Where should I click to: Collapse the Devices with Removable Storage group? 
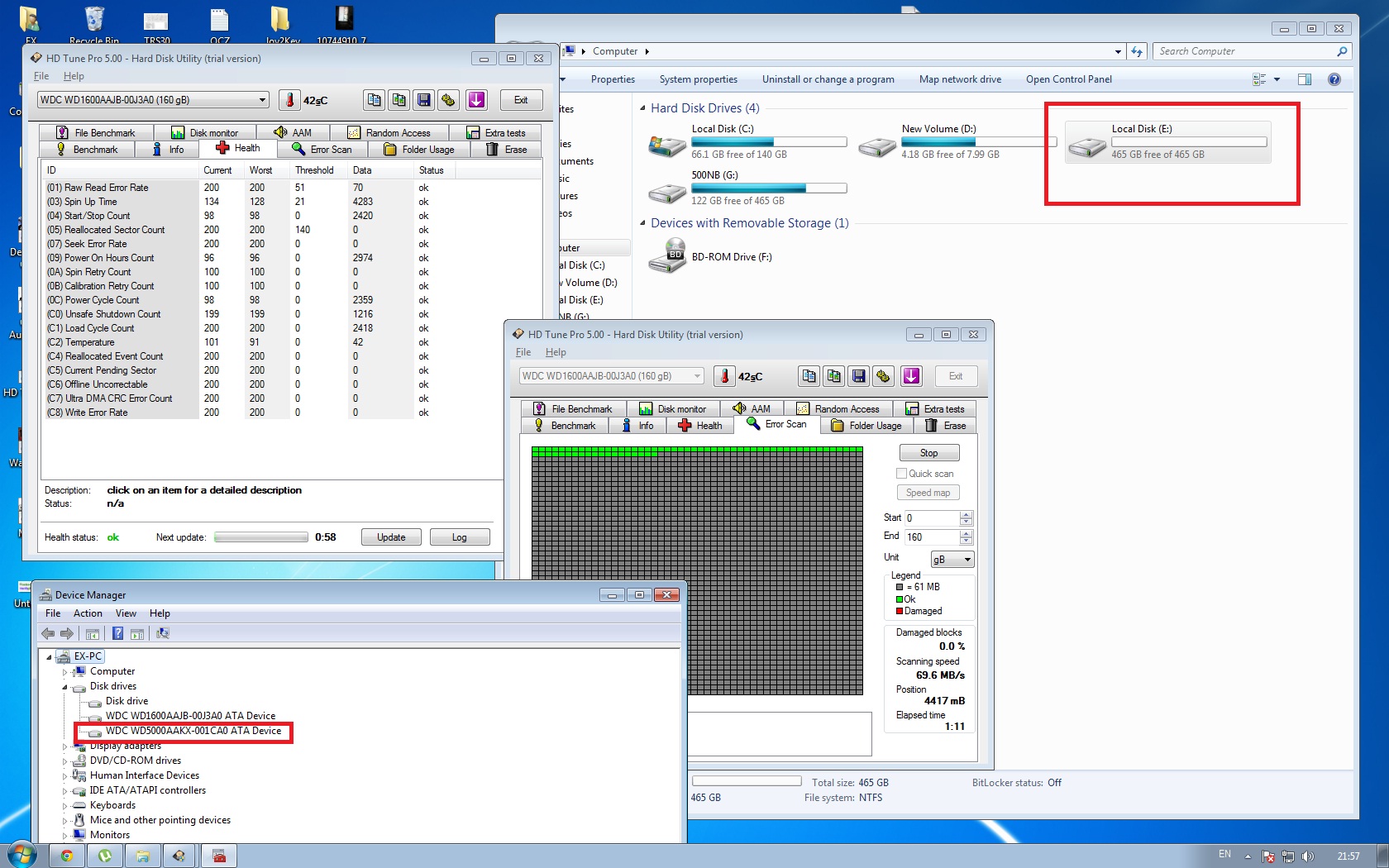coord(643,223)
